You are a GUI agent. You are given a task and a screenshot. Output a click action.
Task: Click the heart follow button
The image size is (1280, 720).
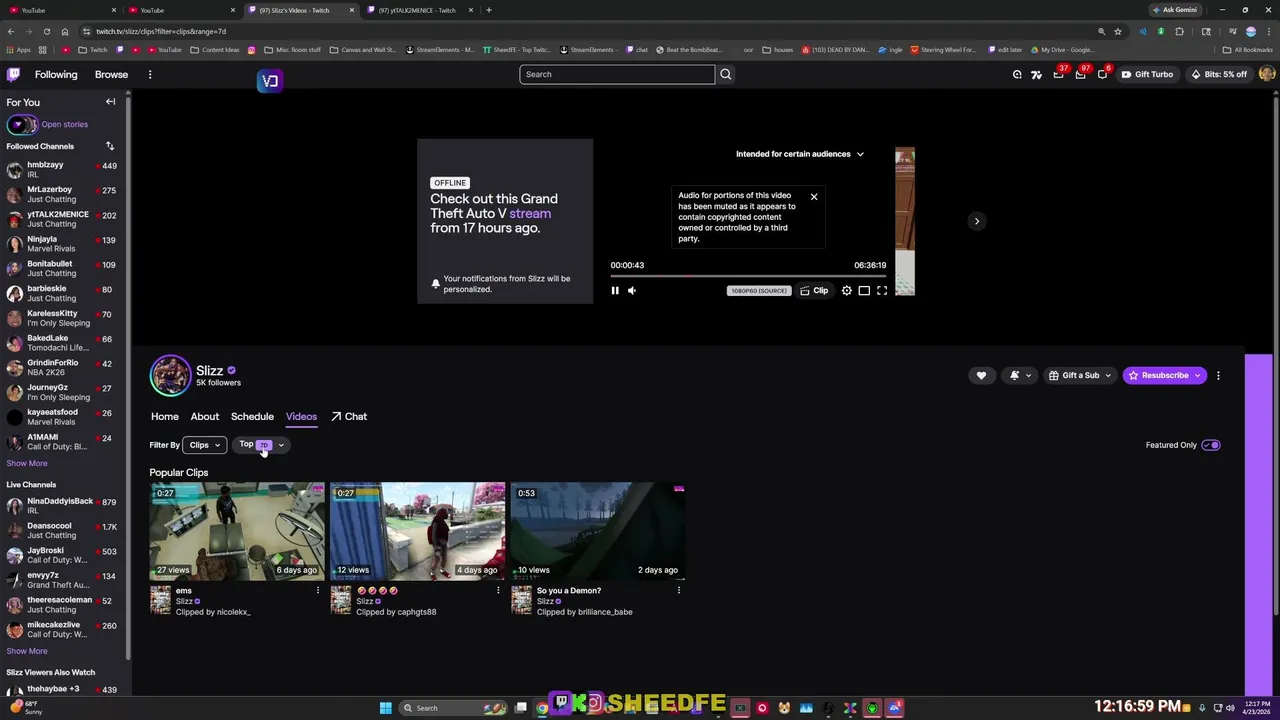(x=981, y=375)
